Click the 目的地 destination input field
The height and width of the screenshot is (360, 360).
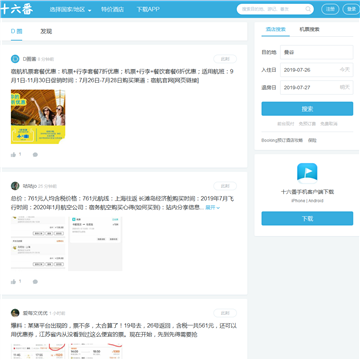click(317, 52)
